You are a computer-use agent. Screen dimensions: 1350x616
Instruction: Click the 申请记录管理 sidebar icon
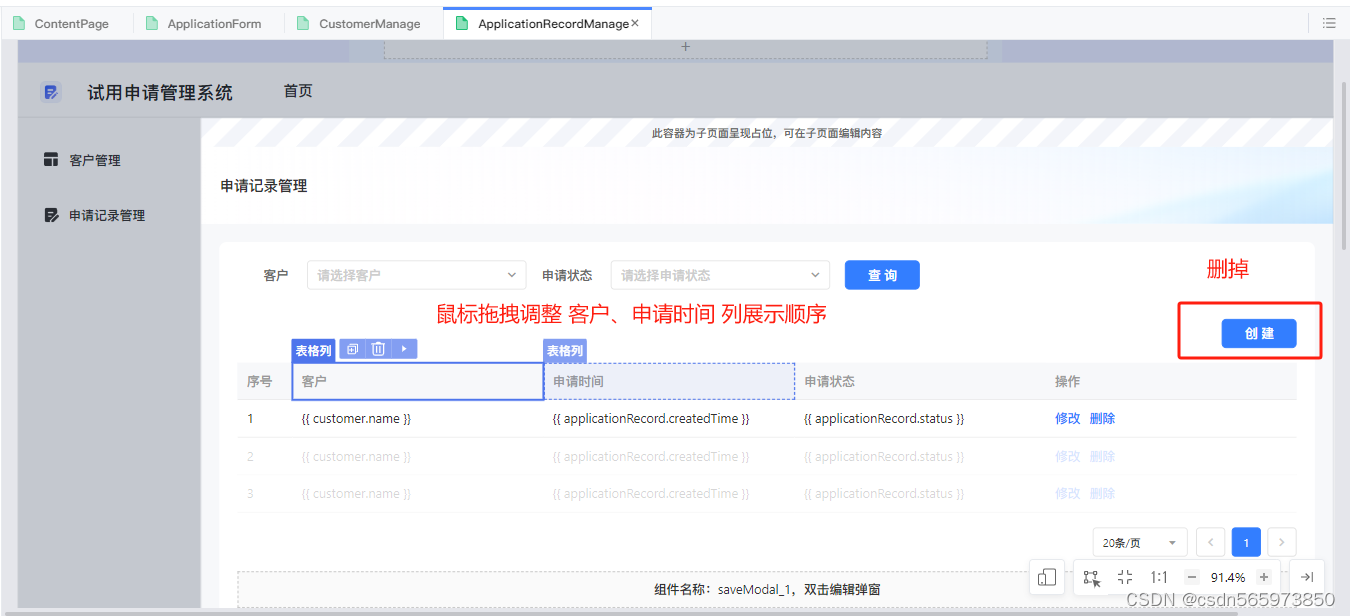coord(51,215)
